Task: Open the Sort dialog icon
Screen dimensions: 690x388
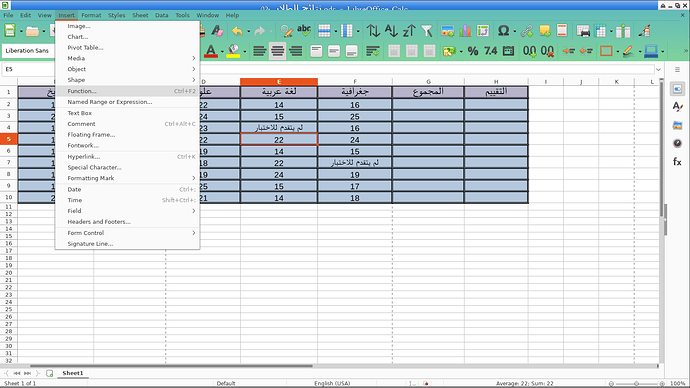Action: [373, 31]
